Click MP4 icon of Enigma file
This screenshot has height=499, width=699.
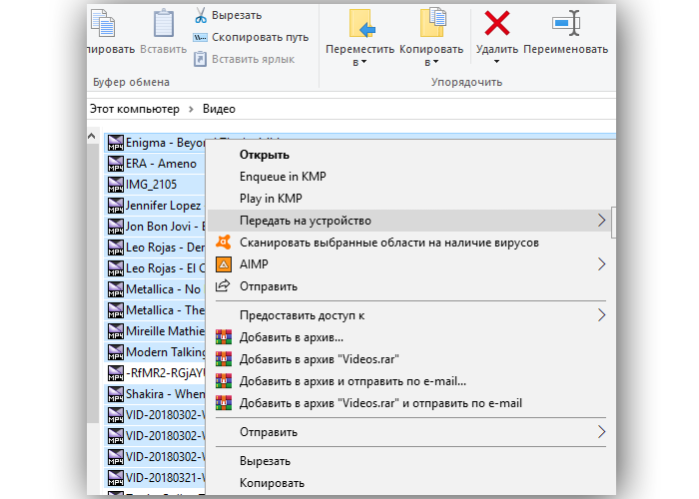pyautogui.click(x=116, y=143)
